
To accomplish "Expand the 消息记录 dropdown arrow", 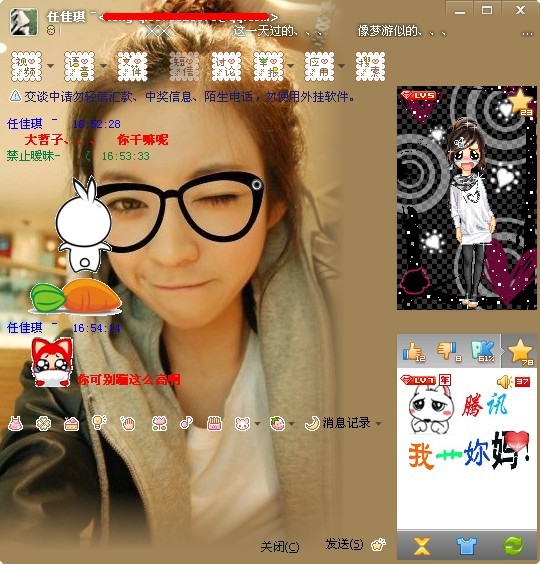I will tap(378, 423).
